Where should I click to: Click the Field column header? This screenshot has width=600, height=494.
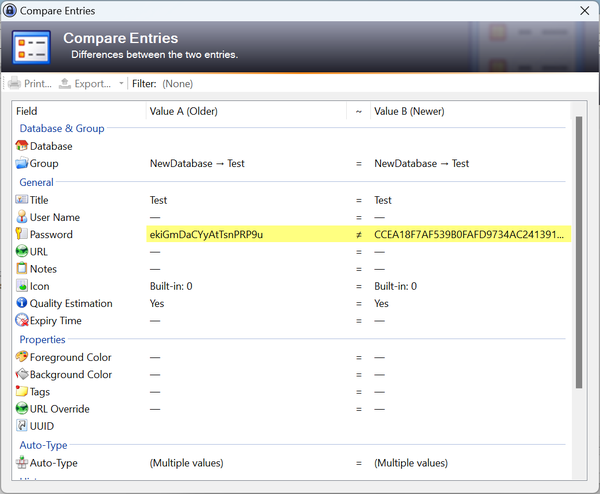(x=79, y=111)
